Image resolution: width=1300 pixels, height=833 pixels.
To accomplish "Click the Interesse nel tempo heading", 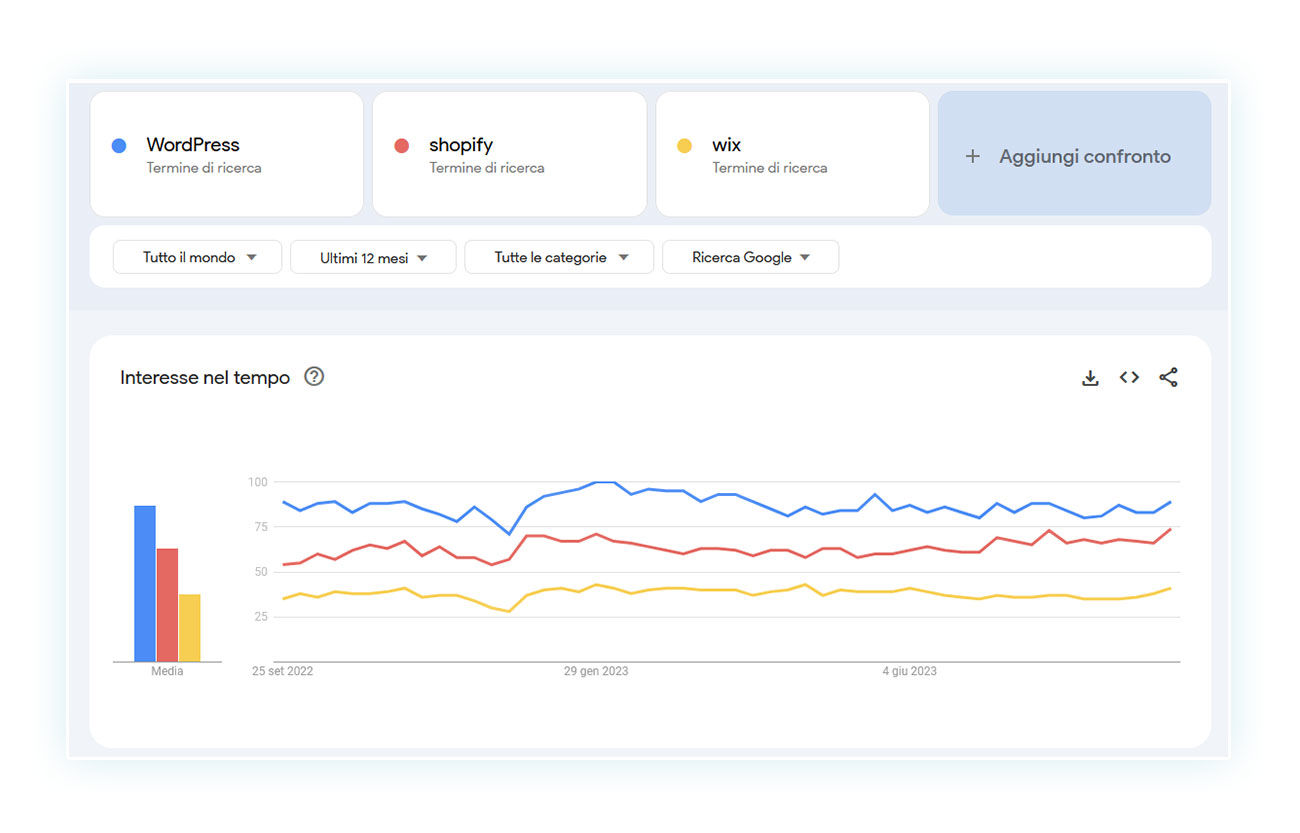I will coord(205,377).
